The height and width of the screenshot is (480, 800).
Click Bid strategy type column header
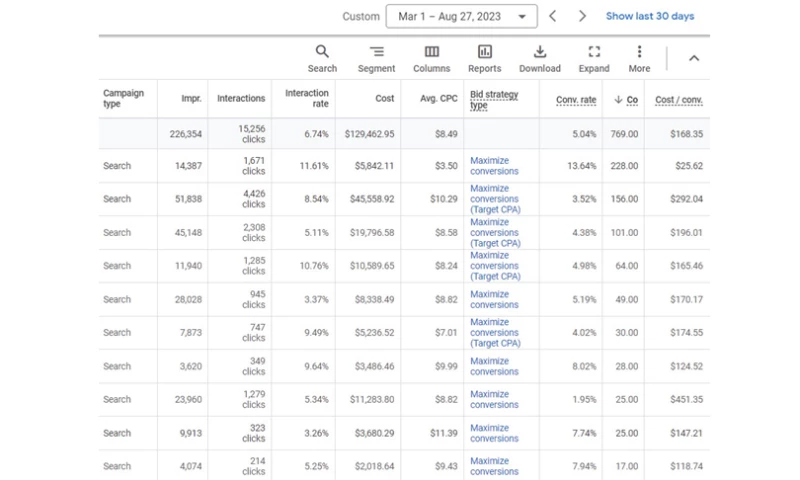click(x=494, y=99)
